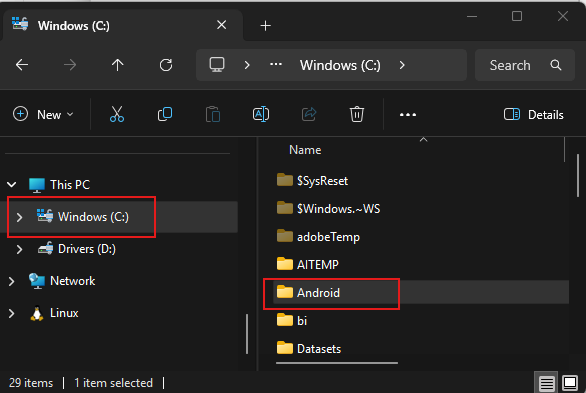Click the 1 item selected status text
This screenshot has height=393, width=586.
point(113,383)
